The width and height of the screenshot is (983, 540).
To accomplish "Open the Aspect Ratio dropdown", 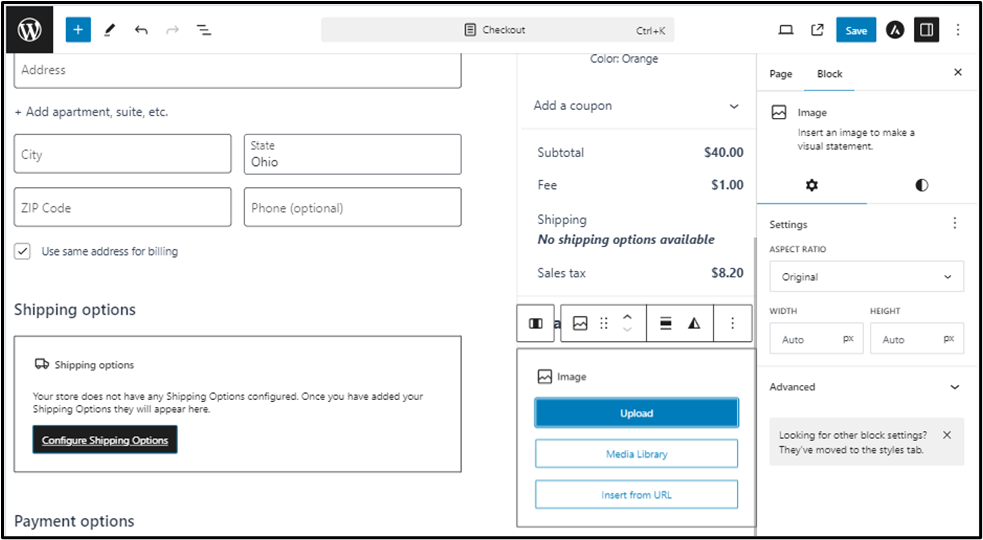I will (866, 277).
